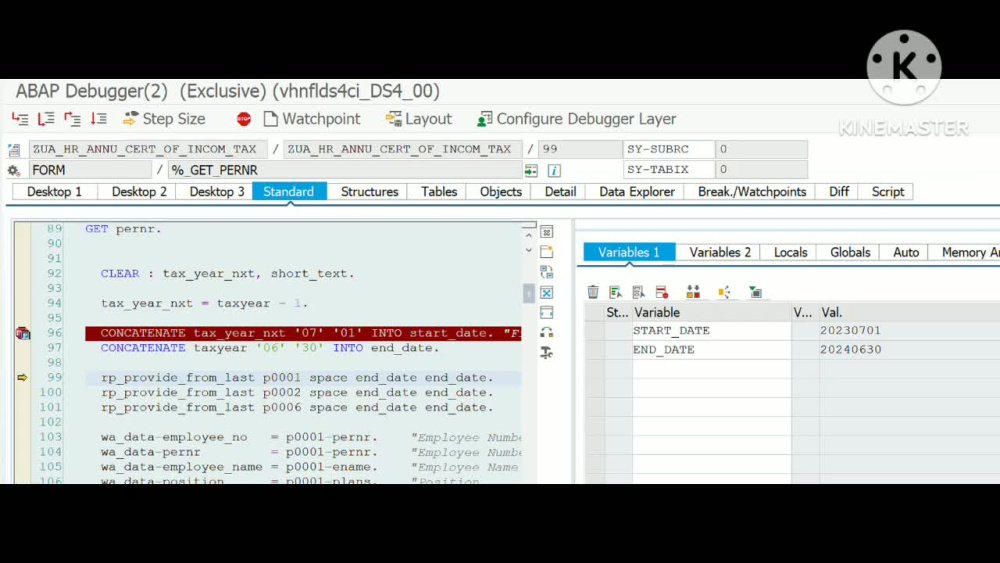
Task: Open the Tables tab
Action: [x=439, y=191]
